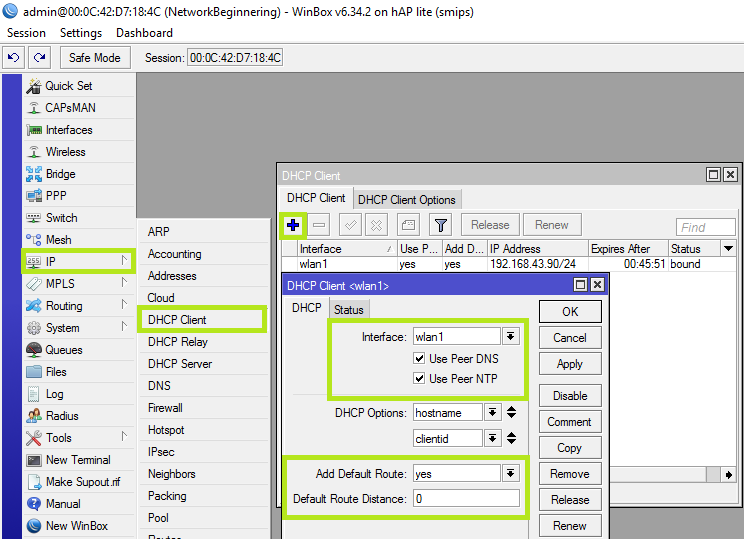Select Addresses in the IP submenu
The image size is (744, 539).
[x=204, y=276]
